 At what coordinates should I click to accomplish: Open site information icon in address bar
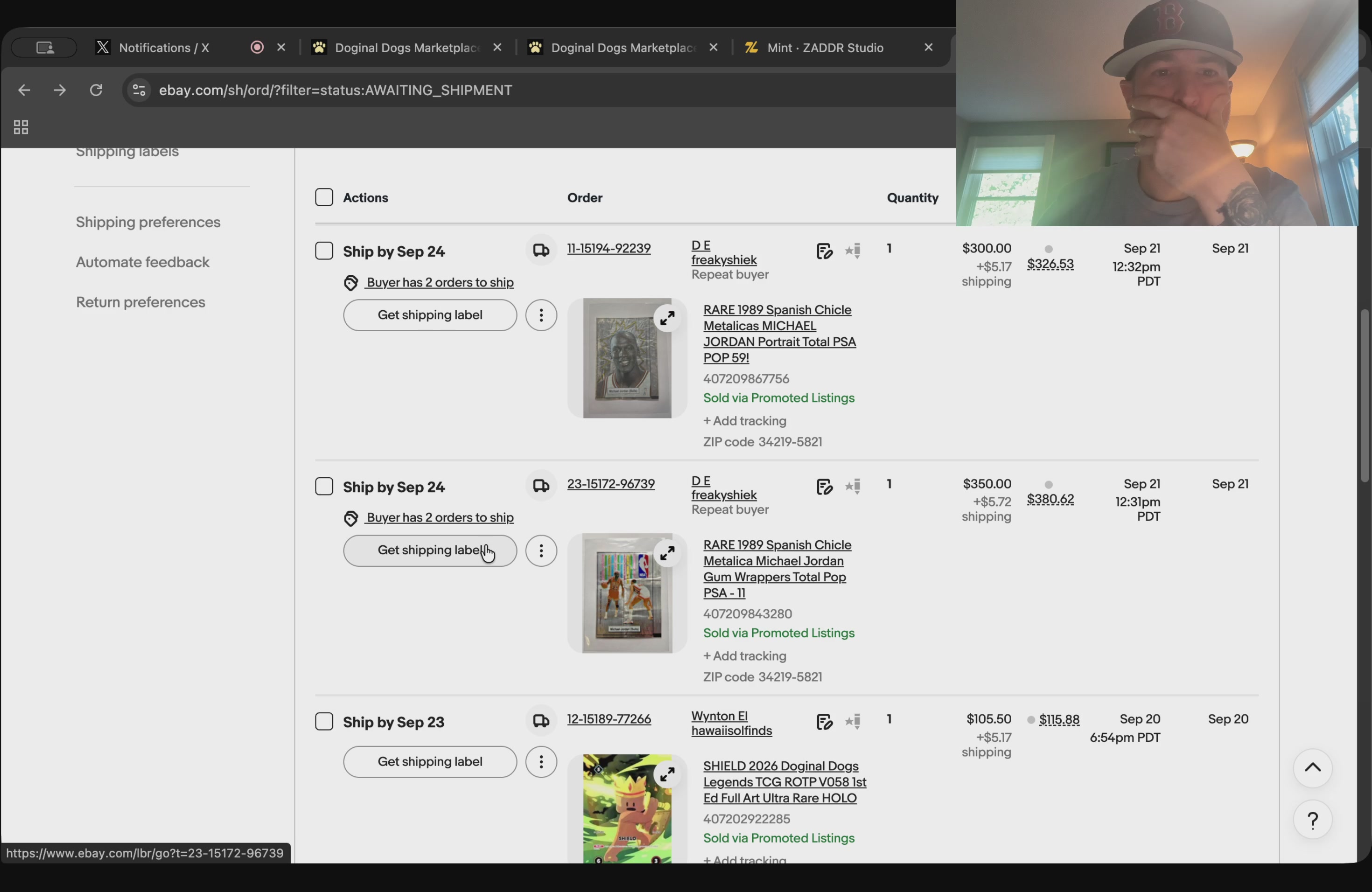click(x=139, y=91)
